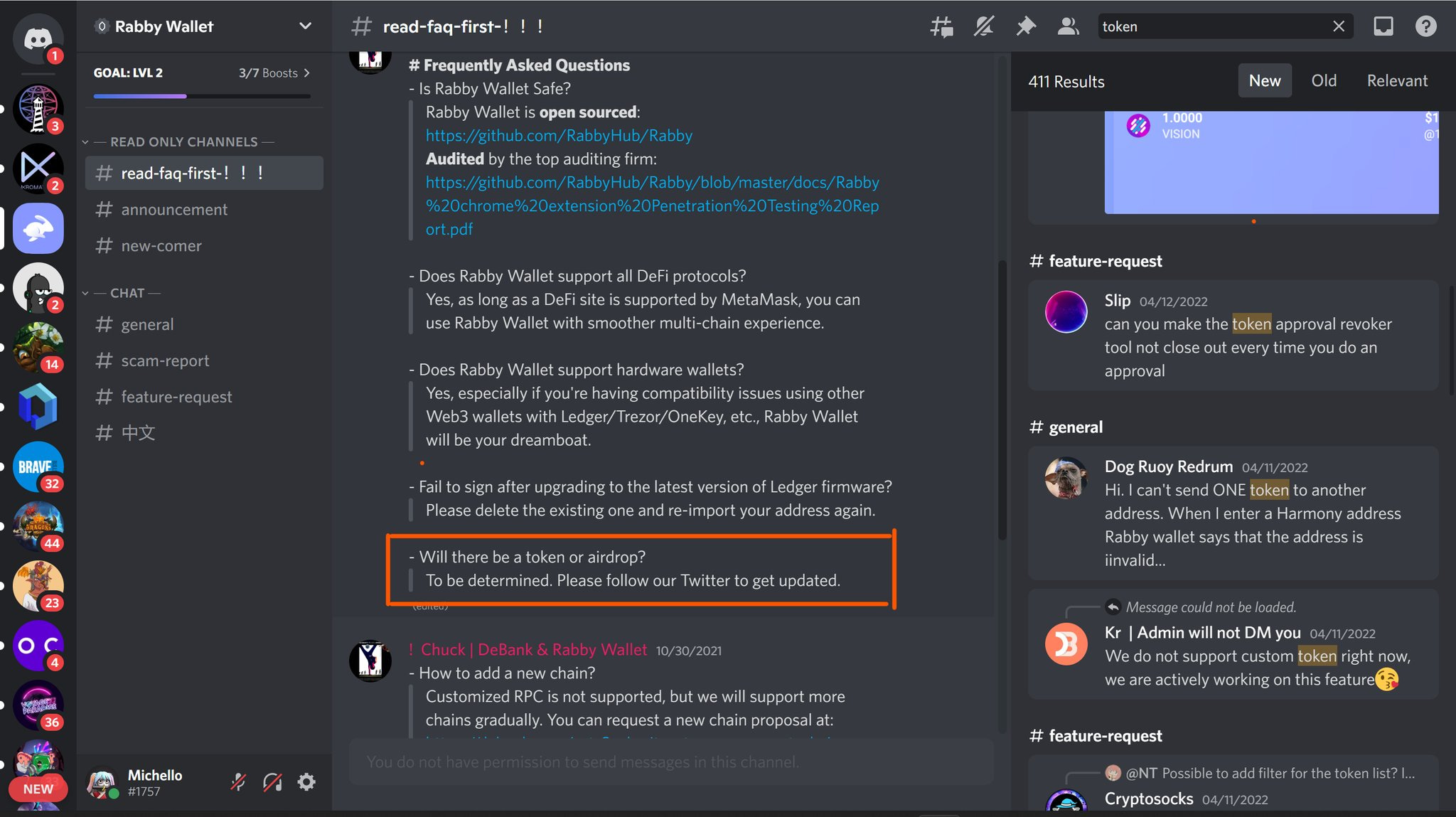Open the VISION token image attachment
The image size is (1456, 817).
click(1271, 162)
